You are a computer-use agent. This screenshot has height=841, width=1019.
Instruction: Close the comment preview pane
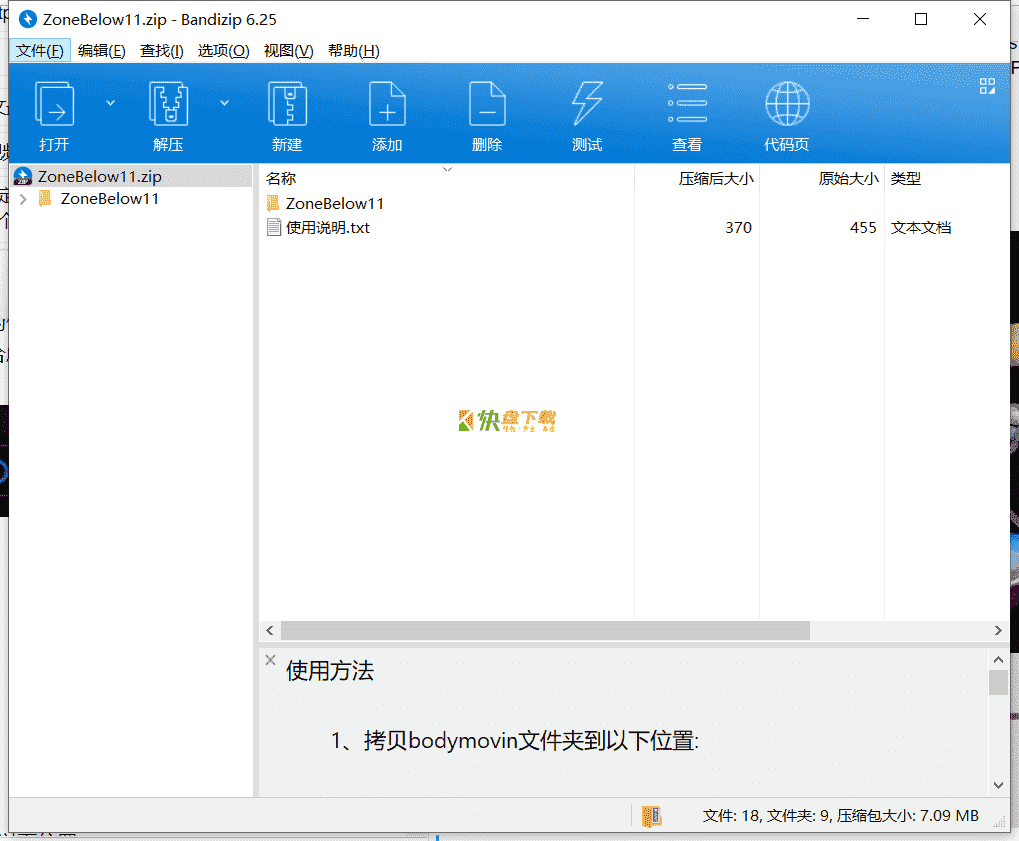pyautogui.click(x=271, y=660)
